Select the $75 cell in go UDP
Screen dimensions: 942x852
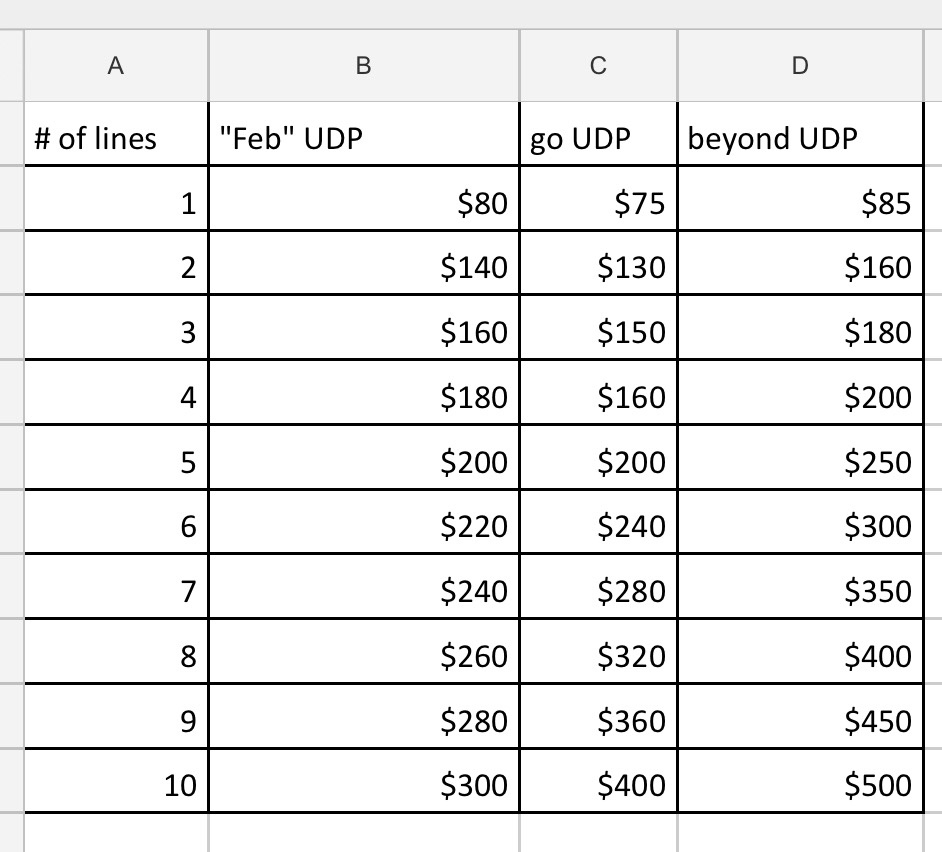point(598,204)
